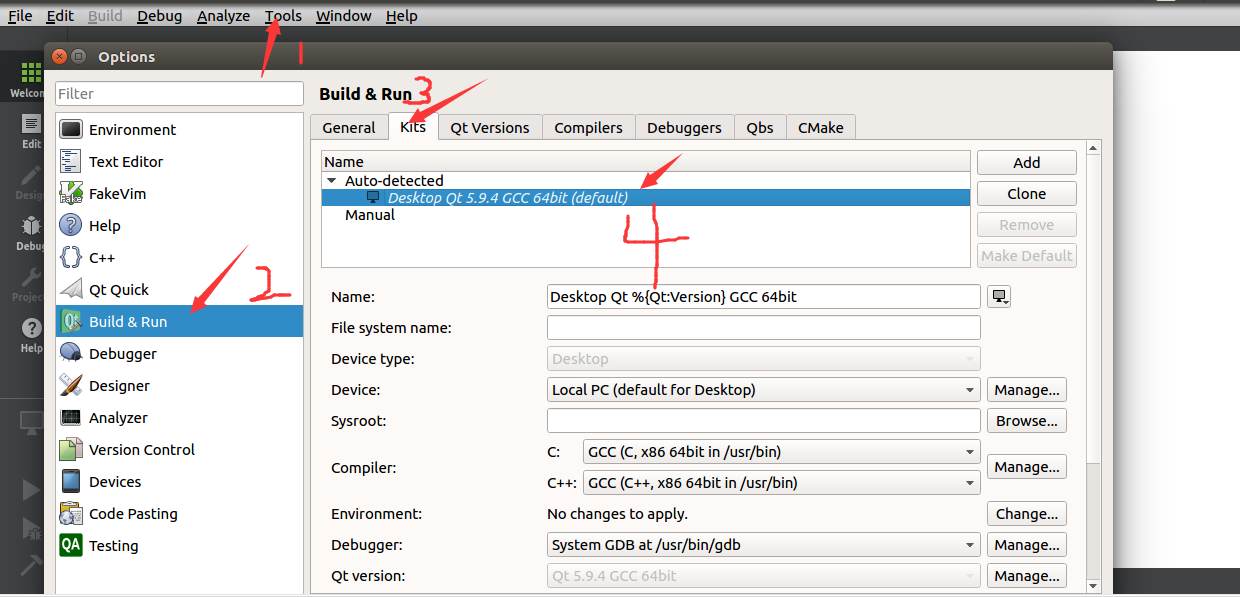Open the Window menu
Screen dimensions: 1240x597
[343, 16]
